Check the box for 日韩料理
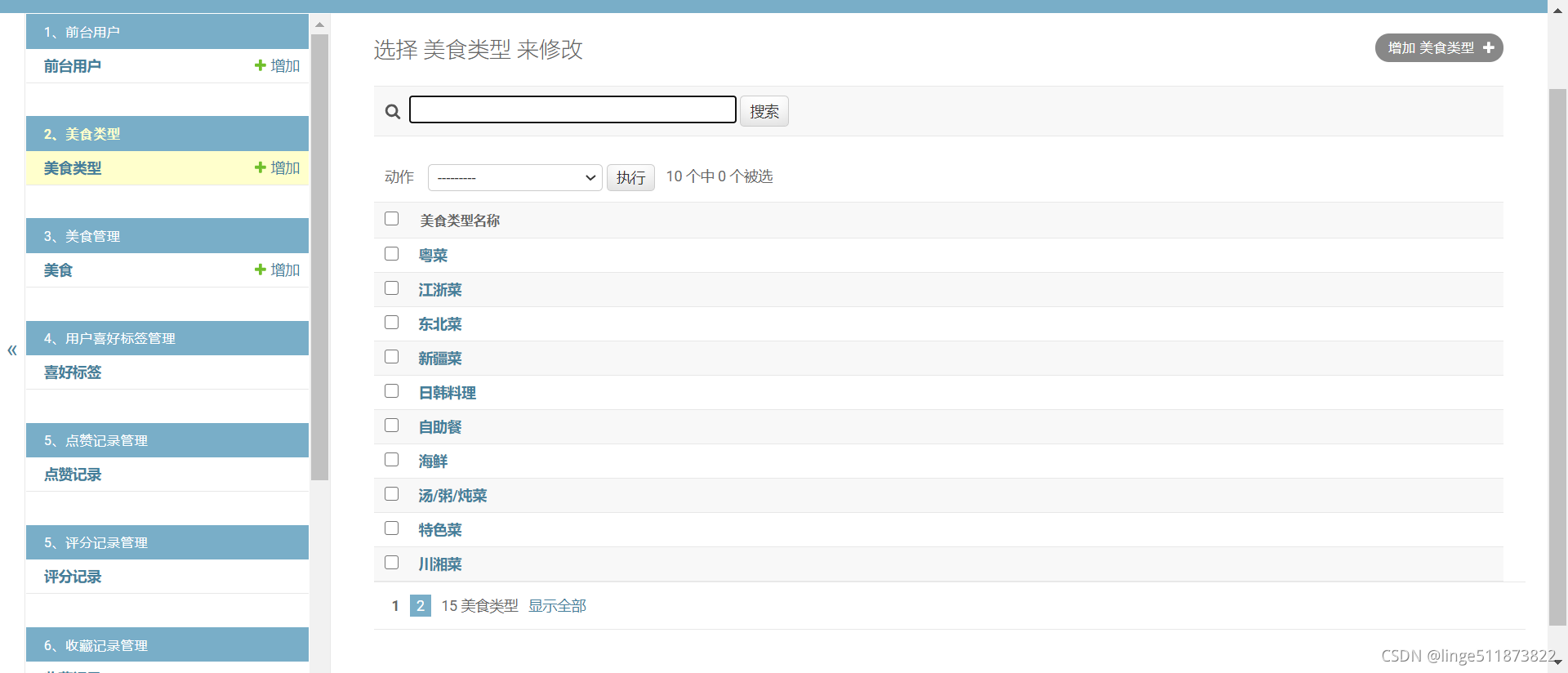 392,391
